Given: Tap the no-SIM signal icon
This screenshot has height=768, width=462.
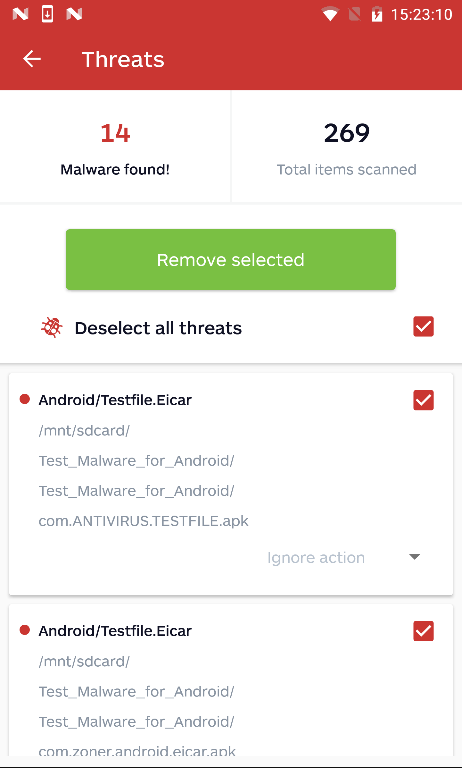Looking at the screenshot, I should click(354, 15).
